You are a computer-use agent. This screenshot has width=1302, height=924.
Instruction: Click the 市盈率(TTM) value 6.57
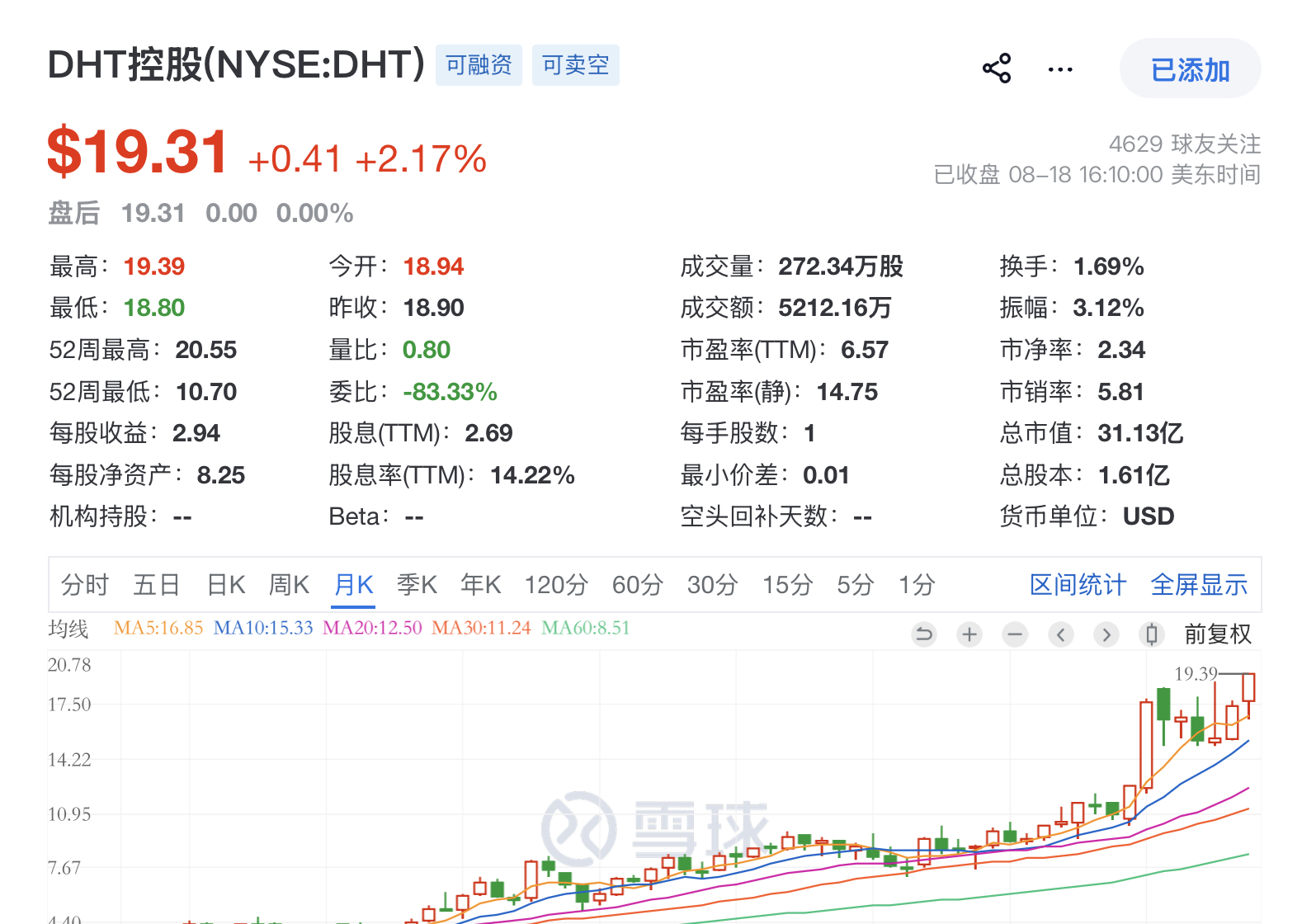tap(865, 350)
